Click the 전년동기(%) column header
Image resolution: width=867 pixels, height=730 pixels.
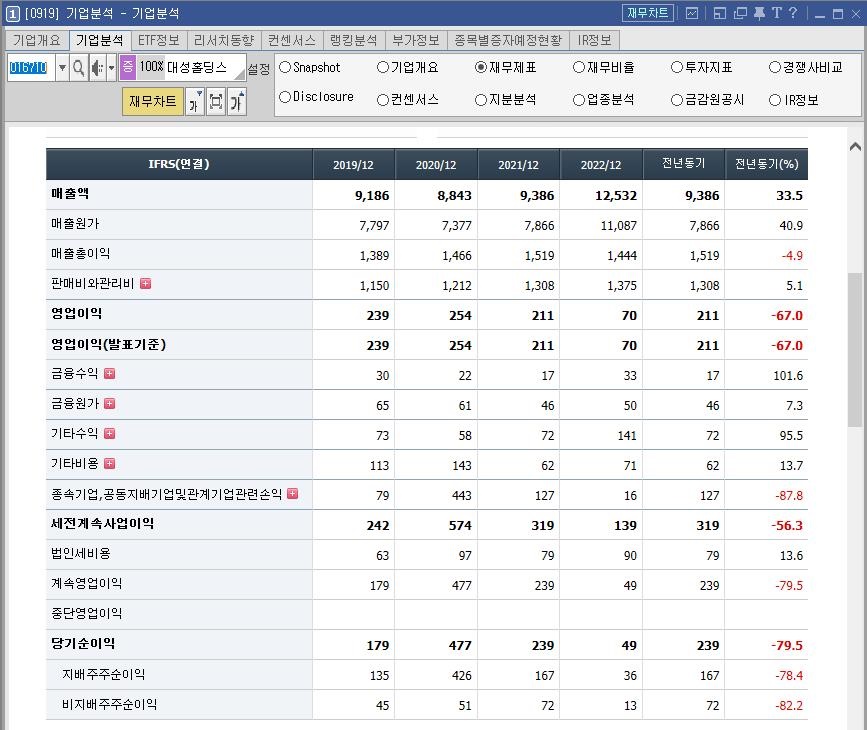766,164
